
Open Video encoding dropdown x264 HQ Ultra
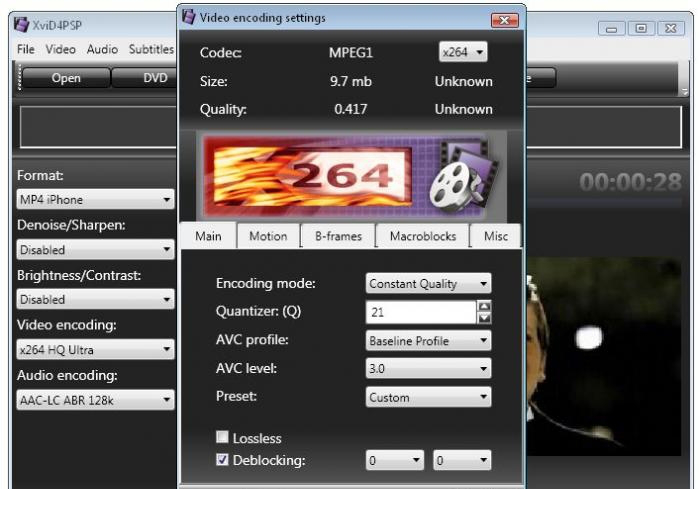pyautogui.click(x=95, y=349)
